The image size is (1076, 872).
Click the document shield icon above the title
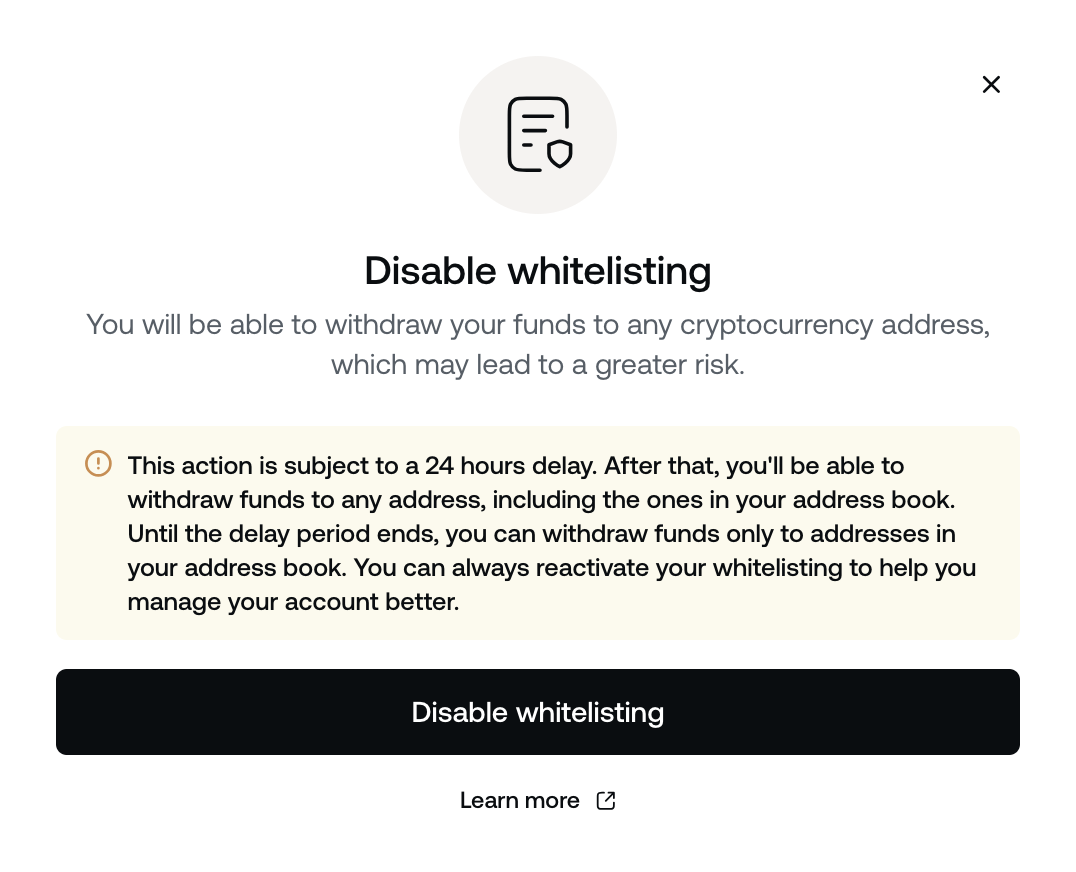(x=538, y=133)
